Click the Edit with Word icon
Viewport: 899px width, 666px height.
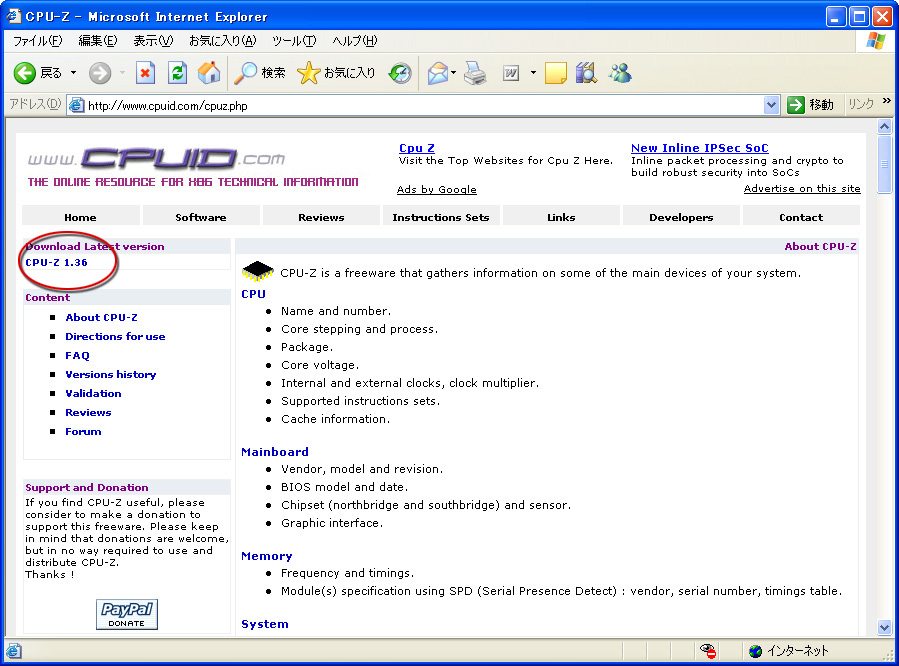510,73
